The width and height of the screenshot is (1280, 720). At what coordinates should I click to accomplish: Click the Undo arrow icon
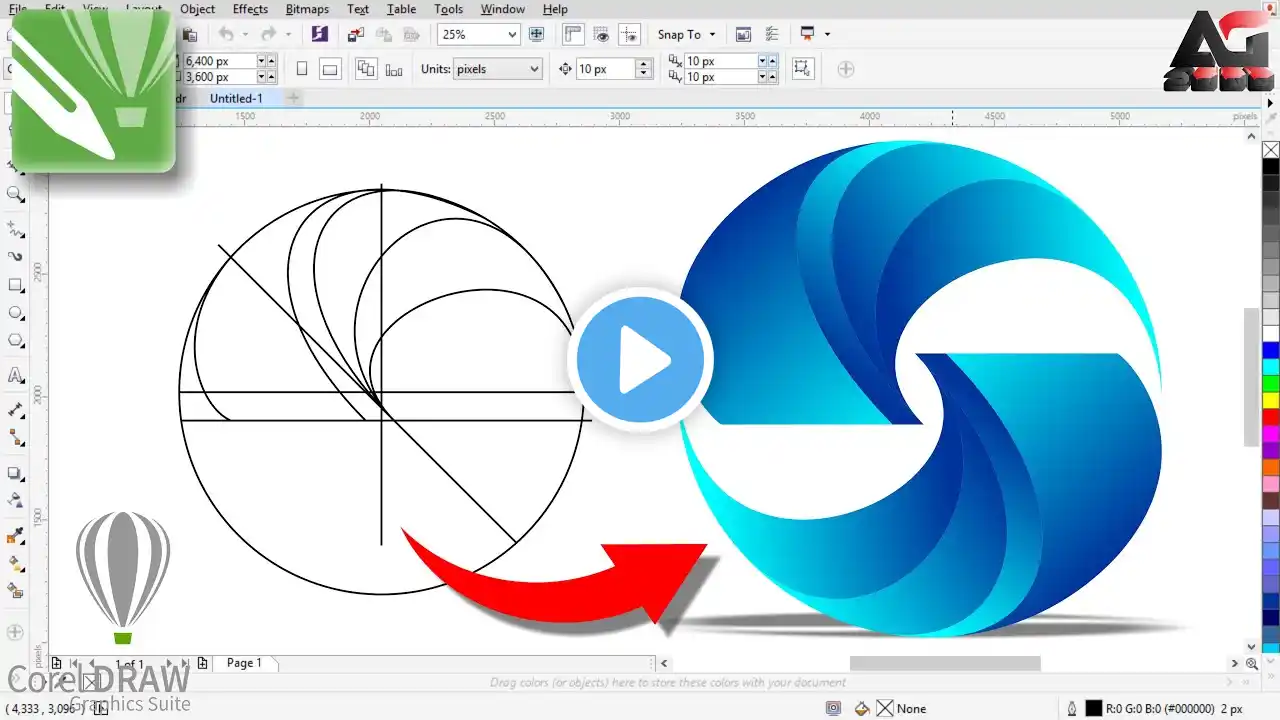point(225,35)
